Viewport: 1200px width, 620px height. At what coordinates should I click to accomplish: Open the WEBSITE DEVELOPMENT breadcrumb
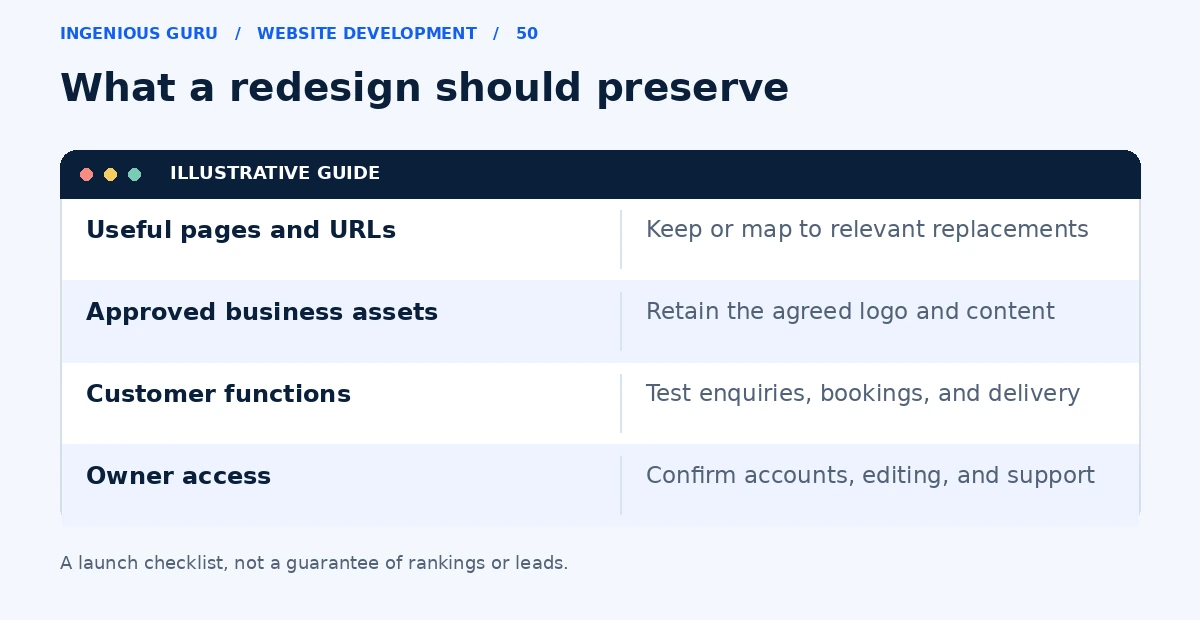367,34
